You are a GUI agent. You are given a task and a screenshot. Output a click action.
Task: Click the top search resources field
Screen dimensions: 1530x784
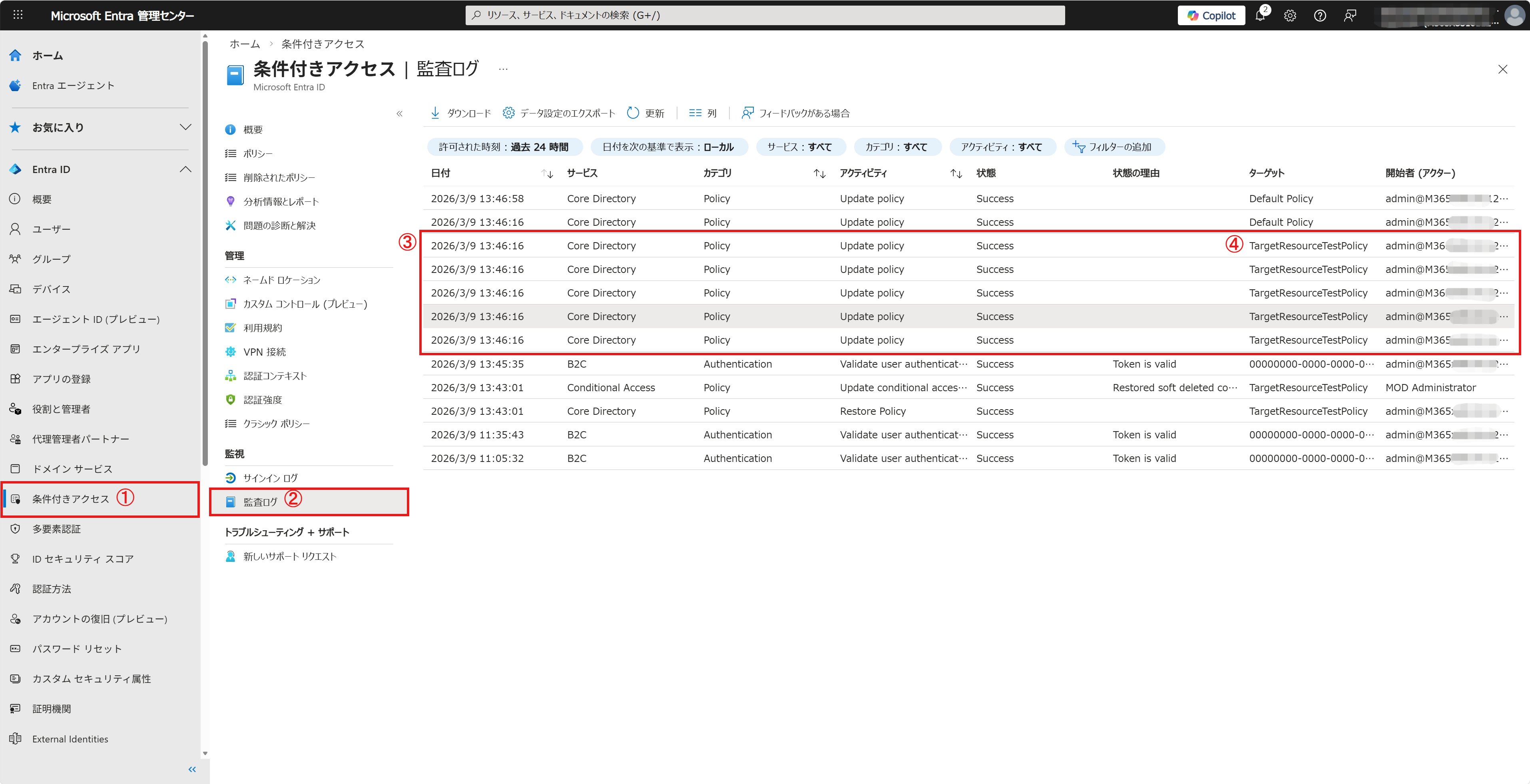point(765,16)
